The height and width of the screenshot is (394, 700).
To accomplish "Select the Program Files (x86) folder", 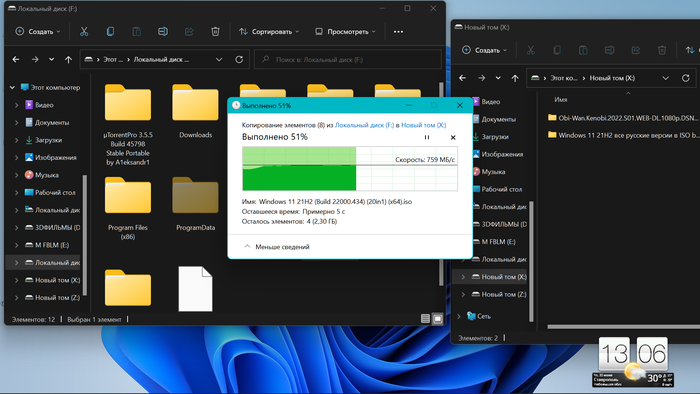I will pos(128,208).
